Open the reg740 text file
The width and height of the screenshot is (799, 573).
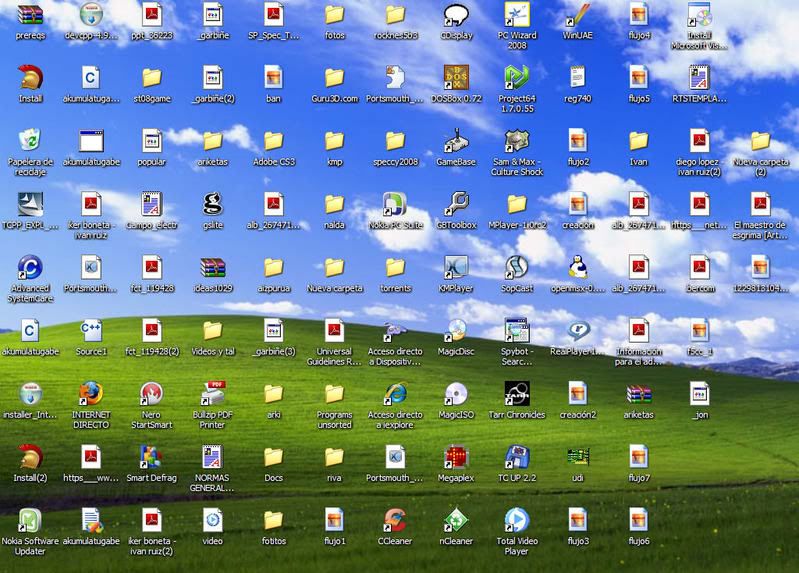(577, 77)
